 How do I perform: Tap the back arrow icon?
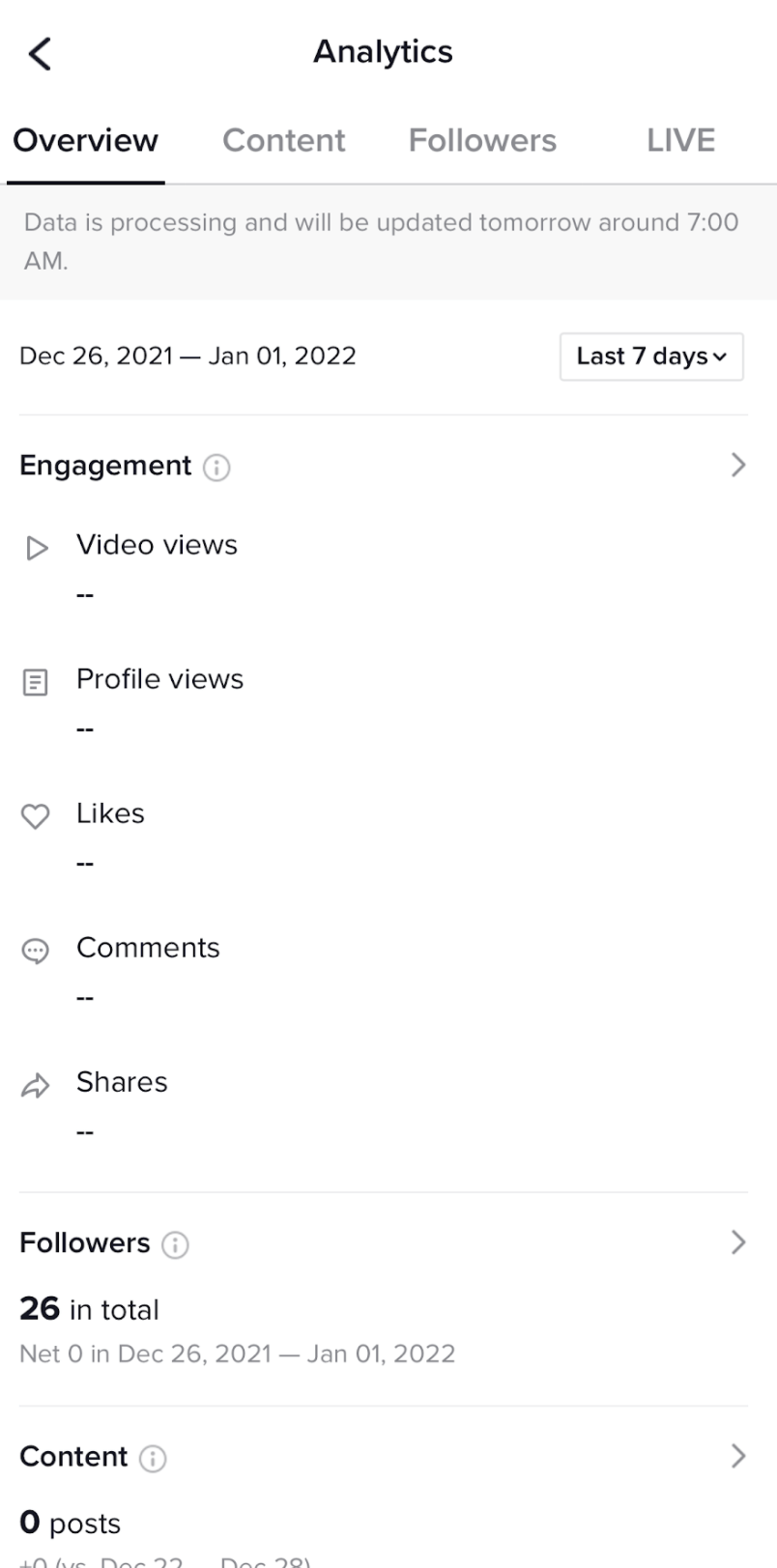[x=40, y=54]
